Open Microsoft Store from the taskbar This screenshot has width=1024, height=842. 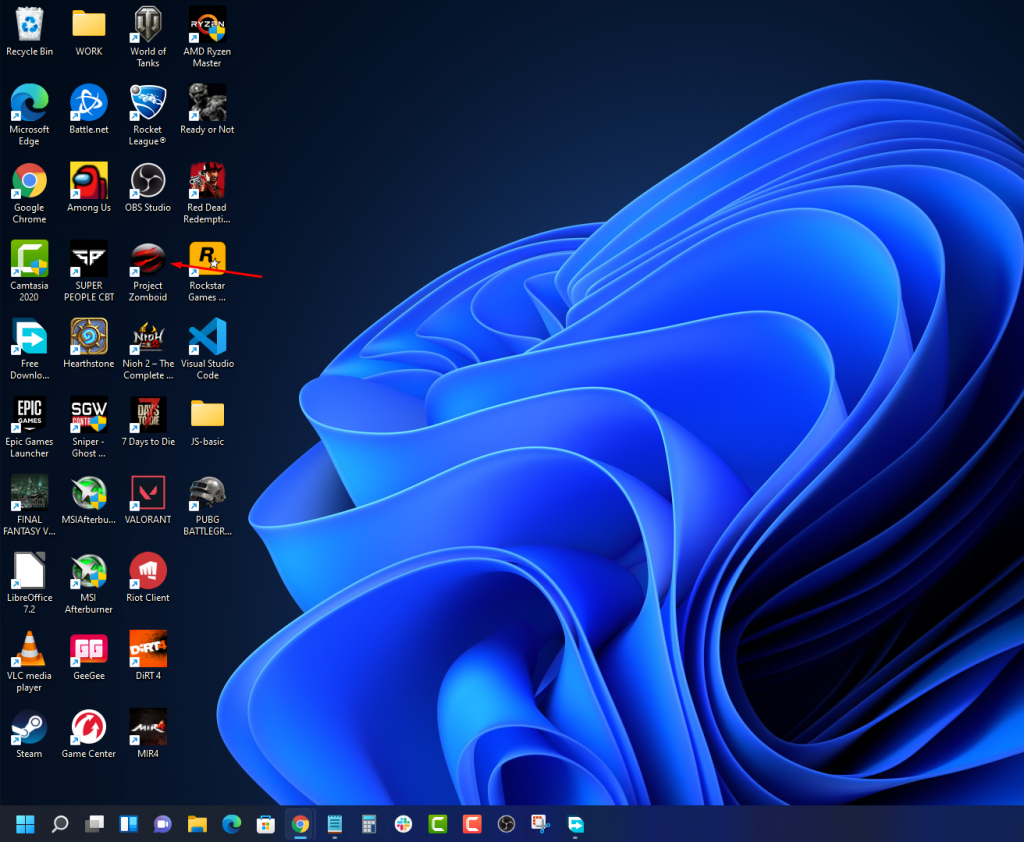pos(266,824)
